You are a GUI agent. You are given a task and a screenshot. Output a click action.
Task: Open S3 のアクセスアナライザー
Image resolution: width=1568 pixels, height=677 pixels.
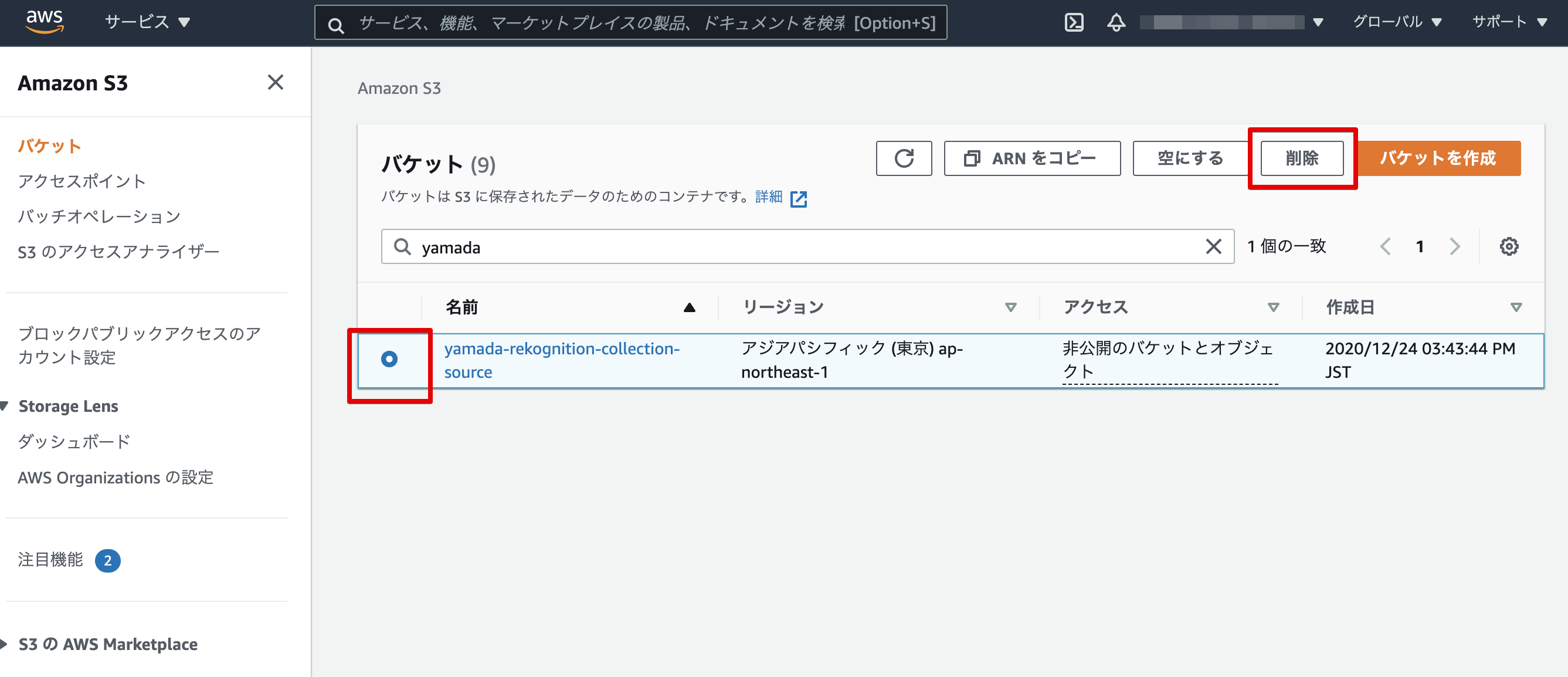(118, 252)
